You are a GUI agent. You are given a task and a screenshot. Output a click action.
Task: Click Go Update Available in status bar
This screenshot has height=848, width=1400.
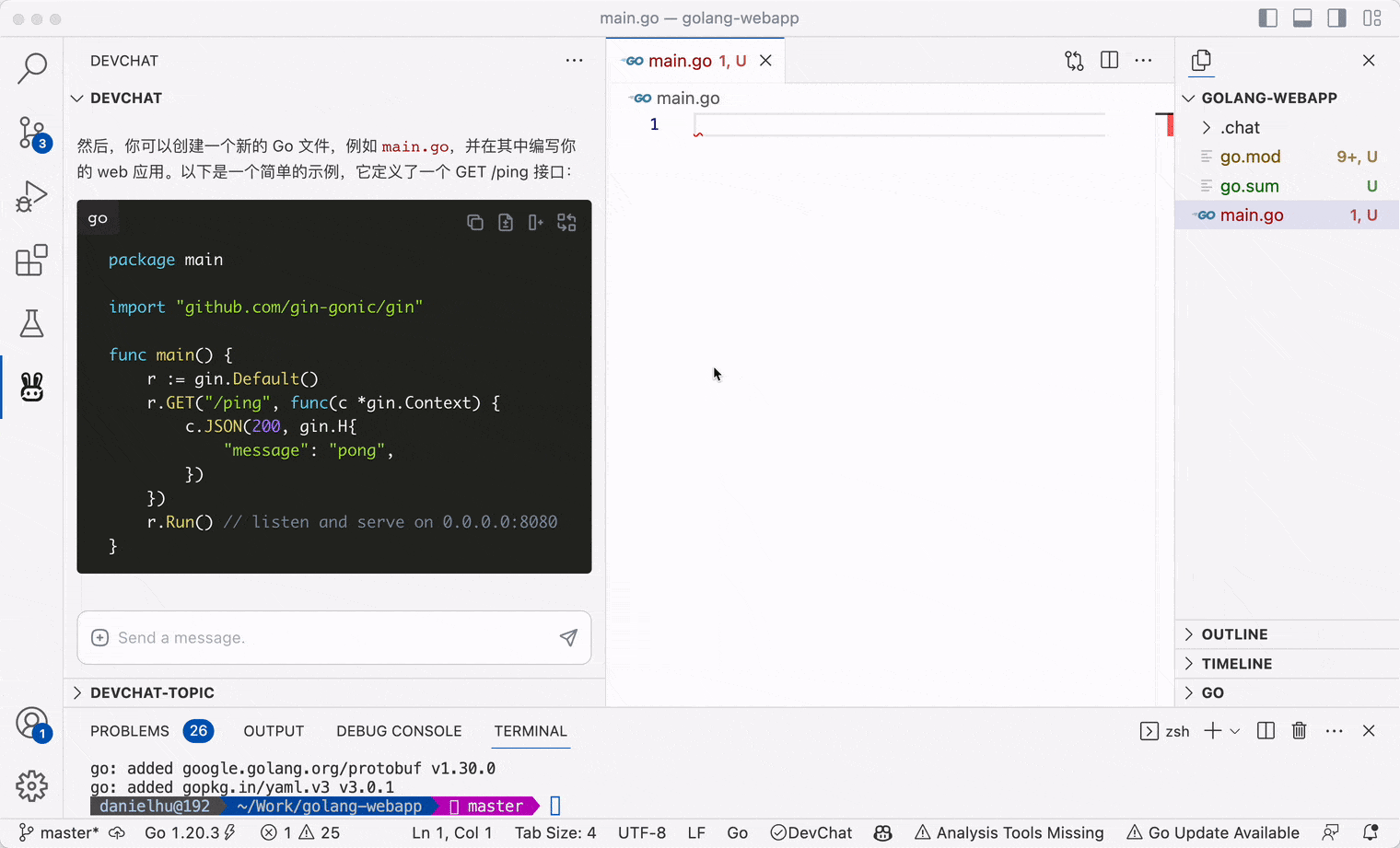tap(1212, 832)
